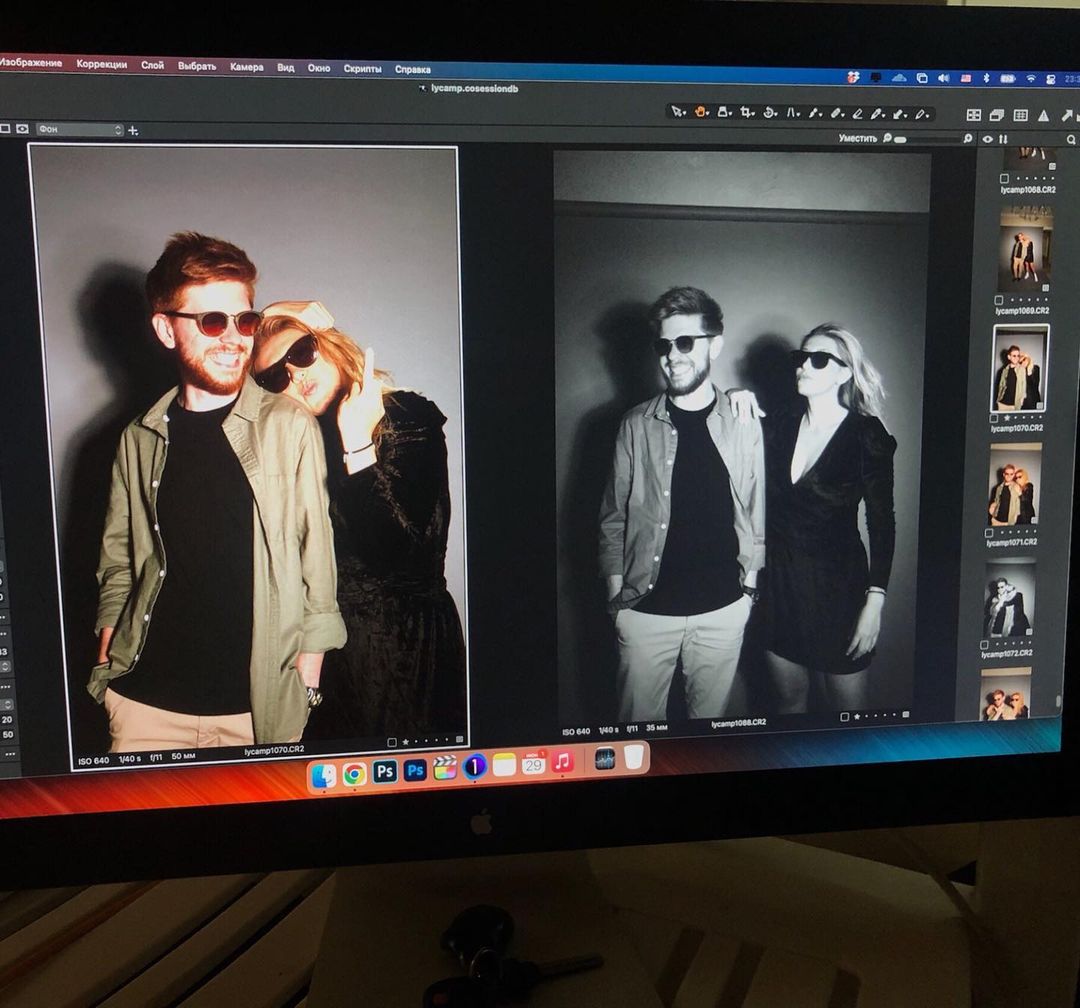Click the add layer plus icon
Image resolution: width=1080 pixels, height=1008 pixels.
(x=133, y=130)
